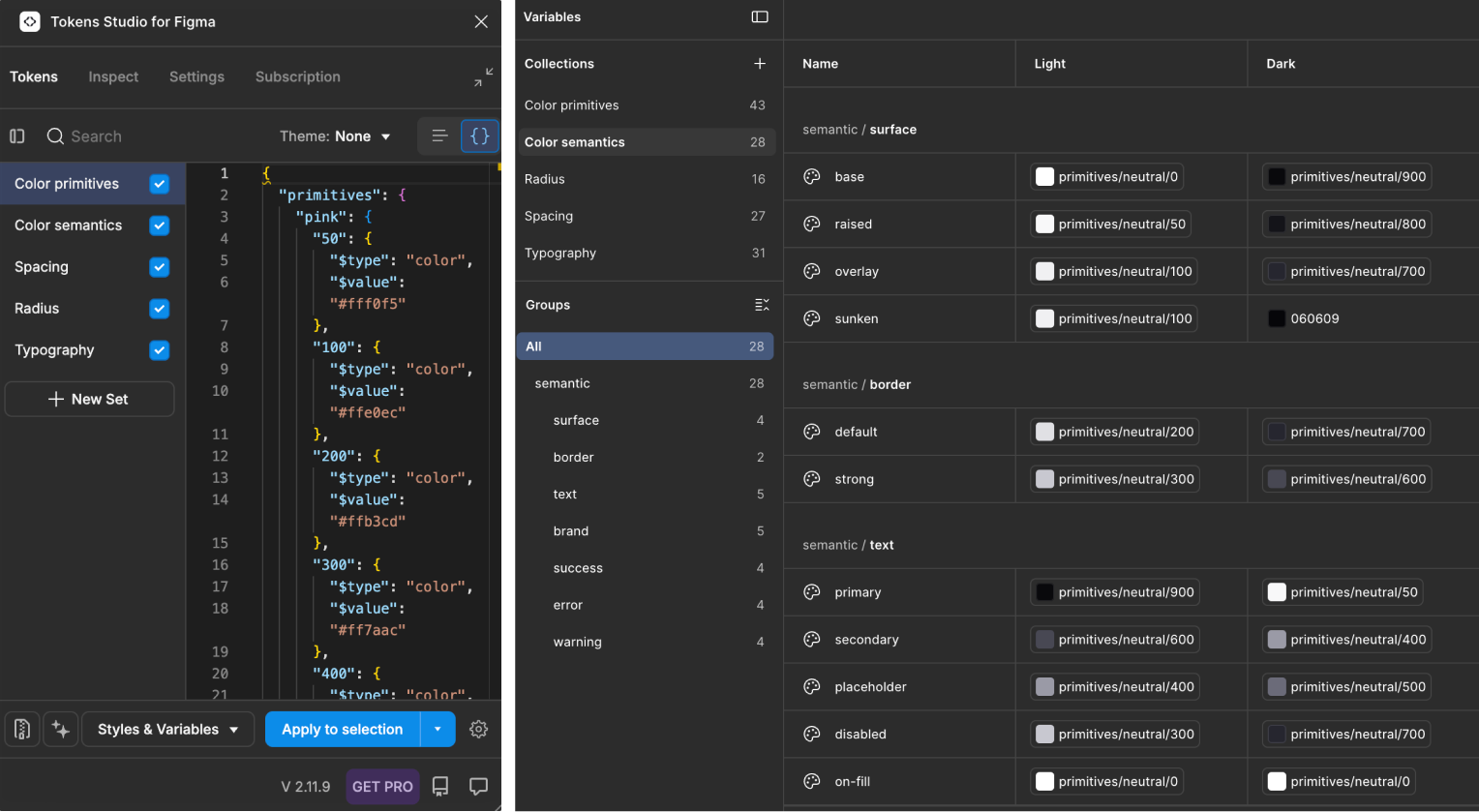Click the palette icon for base variable

[812, 177]
